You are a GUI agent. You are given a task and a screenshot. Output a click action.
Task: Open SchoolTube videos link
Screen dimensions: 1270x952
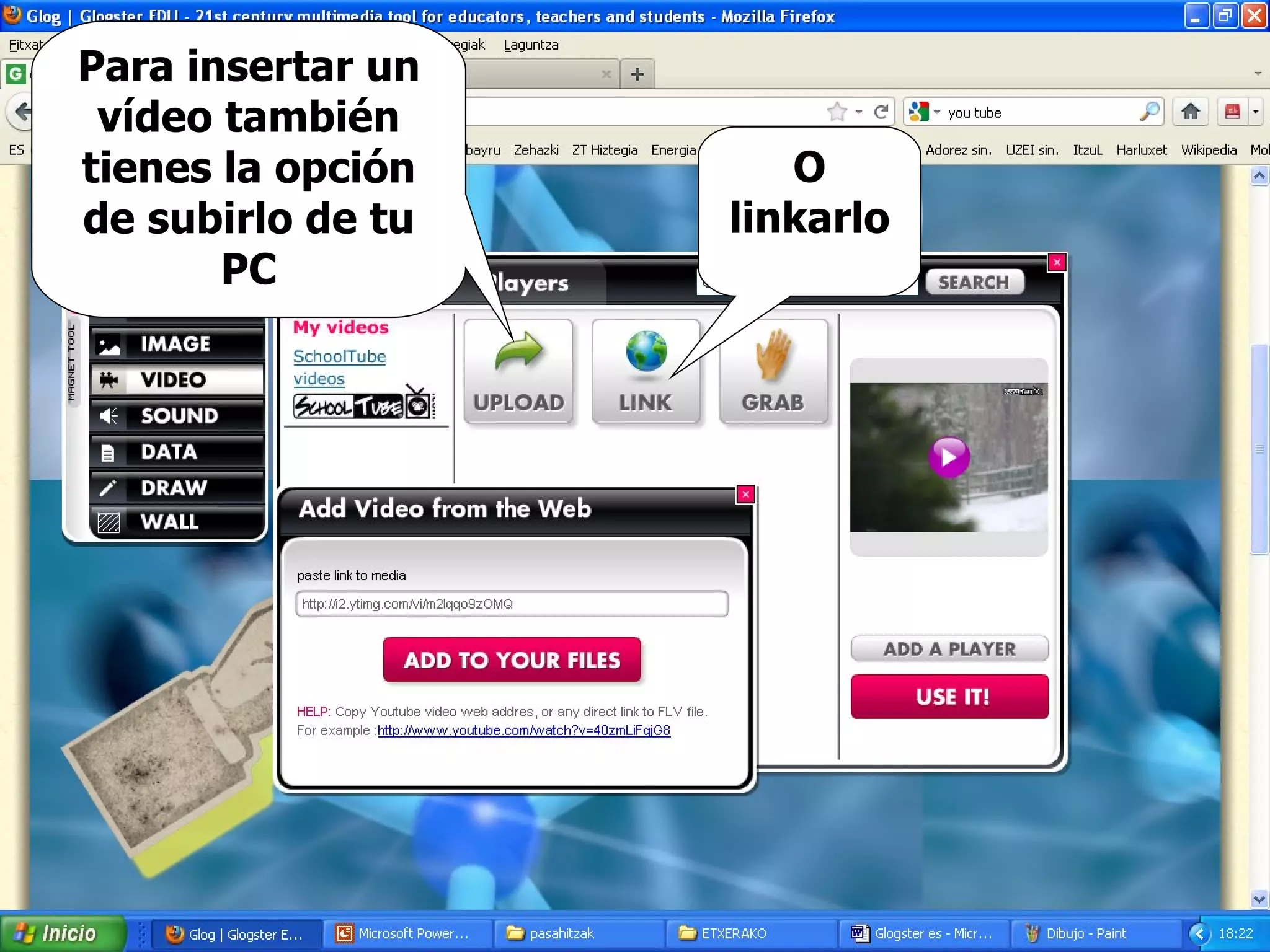(339, 367)
